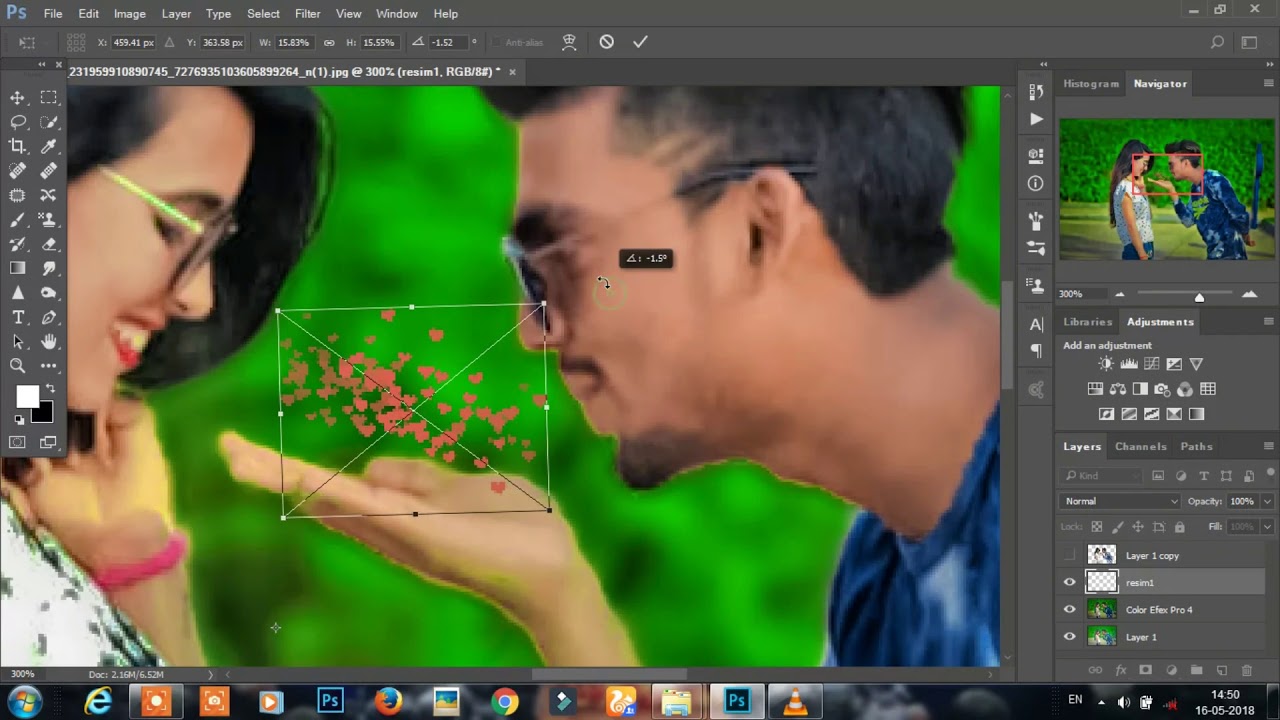The height and width of the screenshot is (720, 1280).
Task: Add a Photo Filter adjustment
Action: [1162, 389]
